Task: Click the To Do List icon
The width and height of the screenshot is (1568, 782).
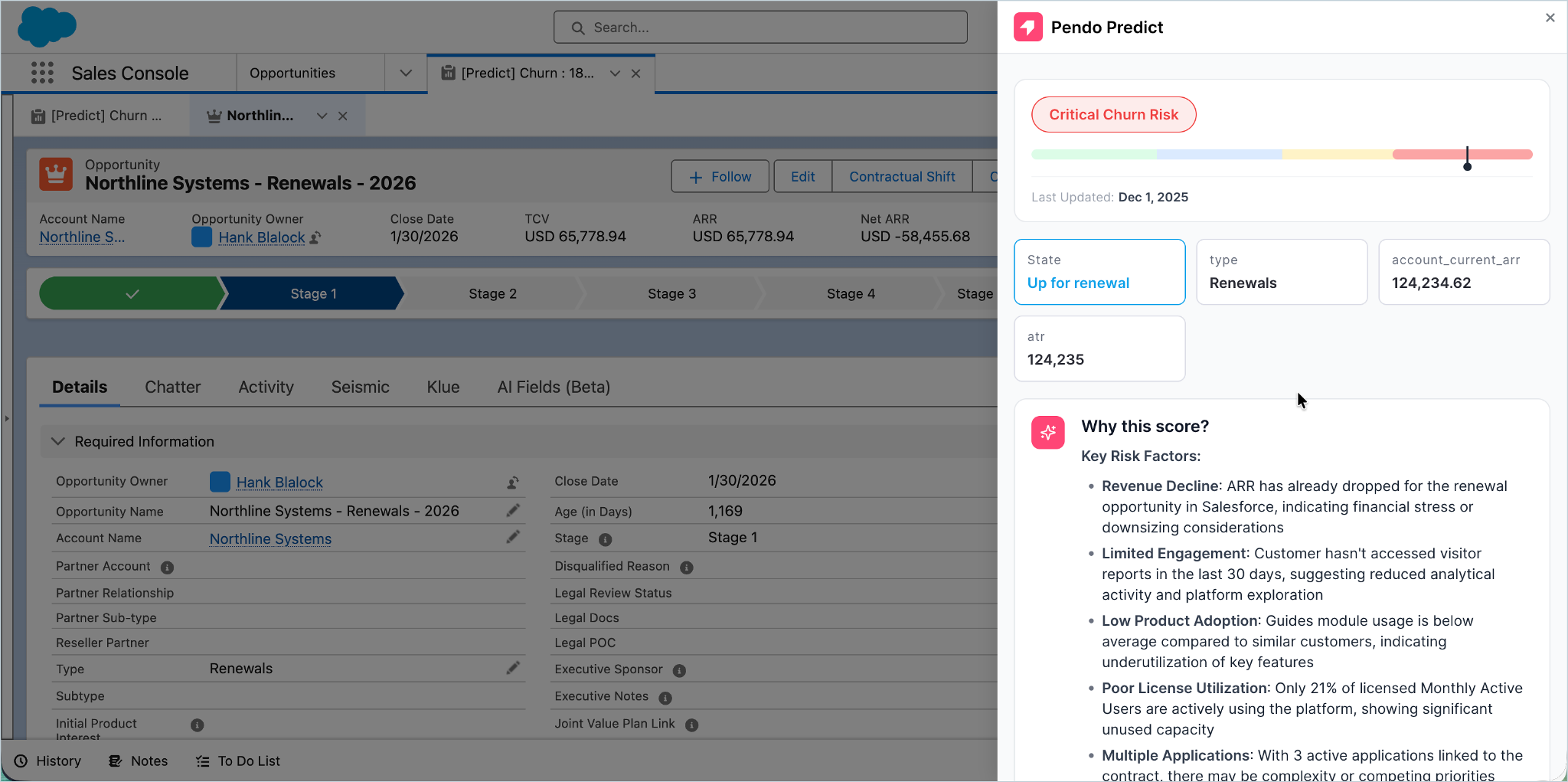Action: (202, 761)
